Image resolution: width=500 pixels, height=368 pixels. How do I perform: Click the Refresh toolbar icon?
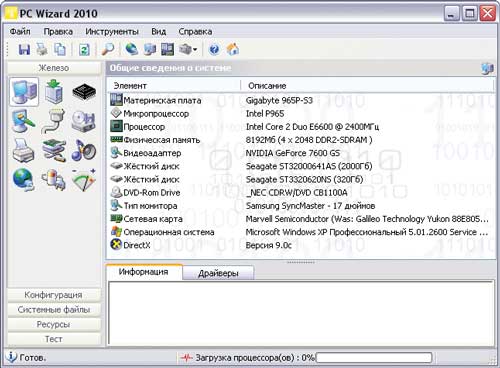84,50
